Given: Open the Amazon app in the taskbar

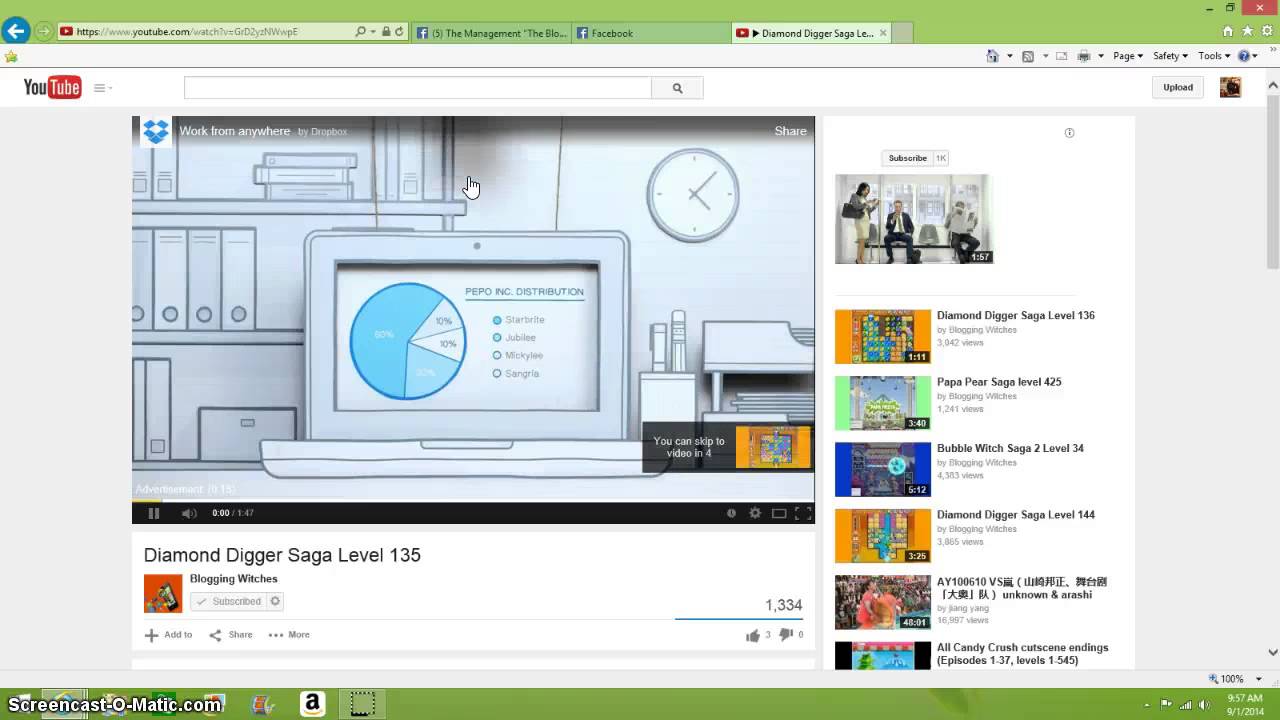Looking at the screenshot, I should point(312,704).
